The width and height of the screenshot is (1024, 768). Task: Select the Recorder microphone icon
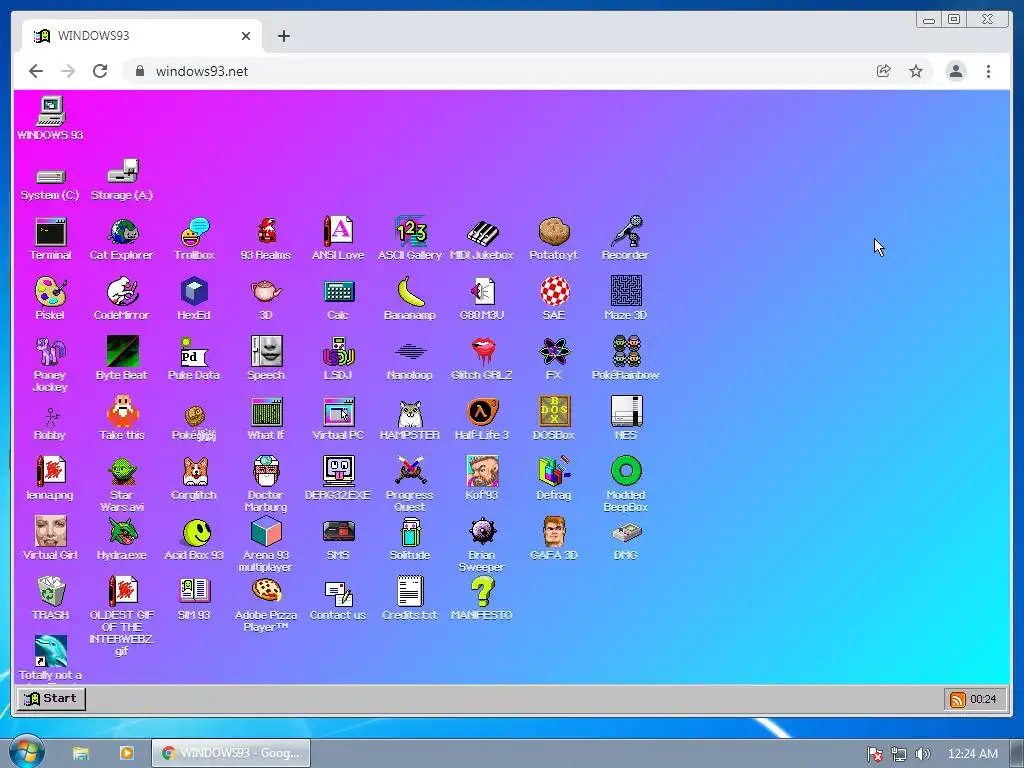(626, 232)
